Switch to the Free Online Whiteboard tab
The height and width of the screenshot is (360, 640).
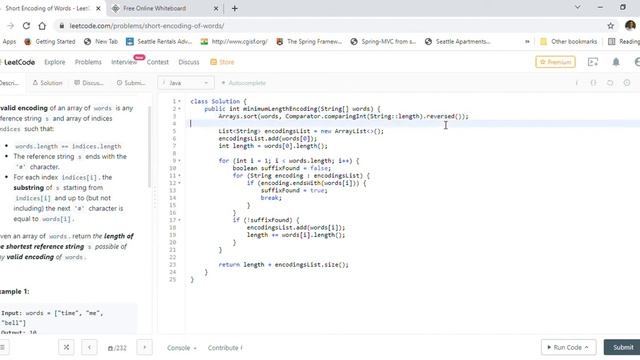click(x=154, y=8)
